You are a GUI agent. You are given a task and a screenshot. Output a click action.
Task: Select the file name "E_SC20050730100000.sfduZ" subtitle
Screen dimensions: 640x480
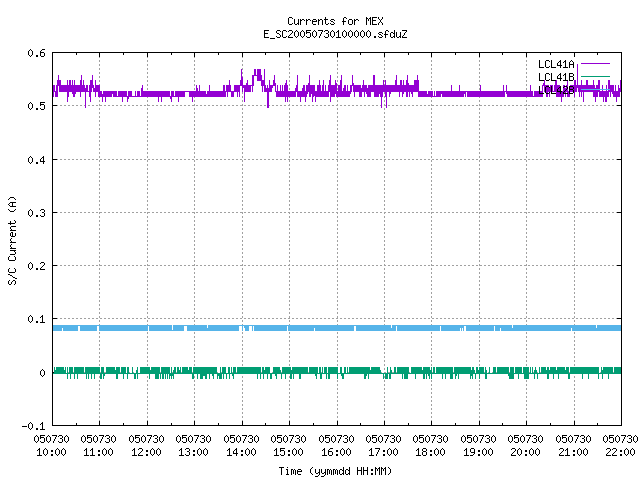click(335, 34)
